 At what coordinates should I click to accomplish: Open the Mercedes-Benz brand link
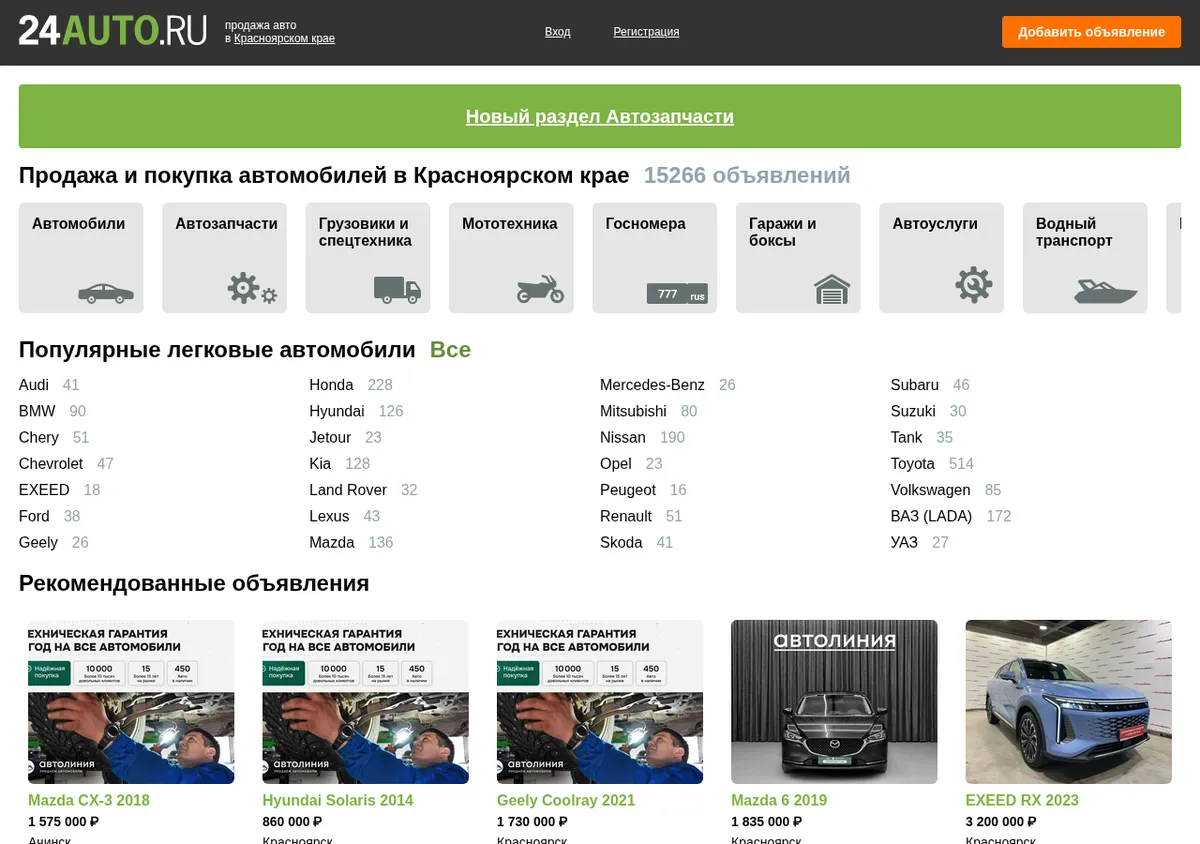point(652,385)
